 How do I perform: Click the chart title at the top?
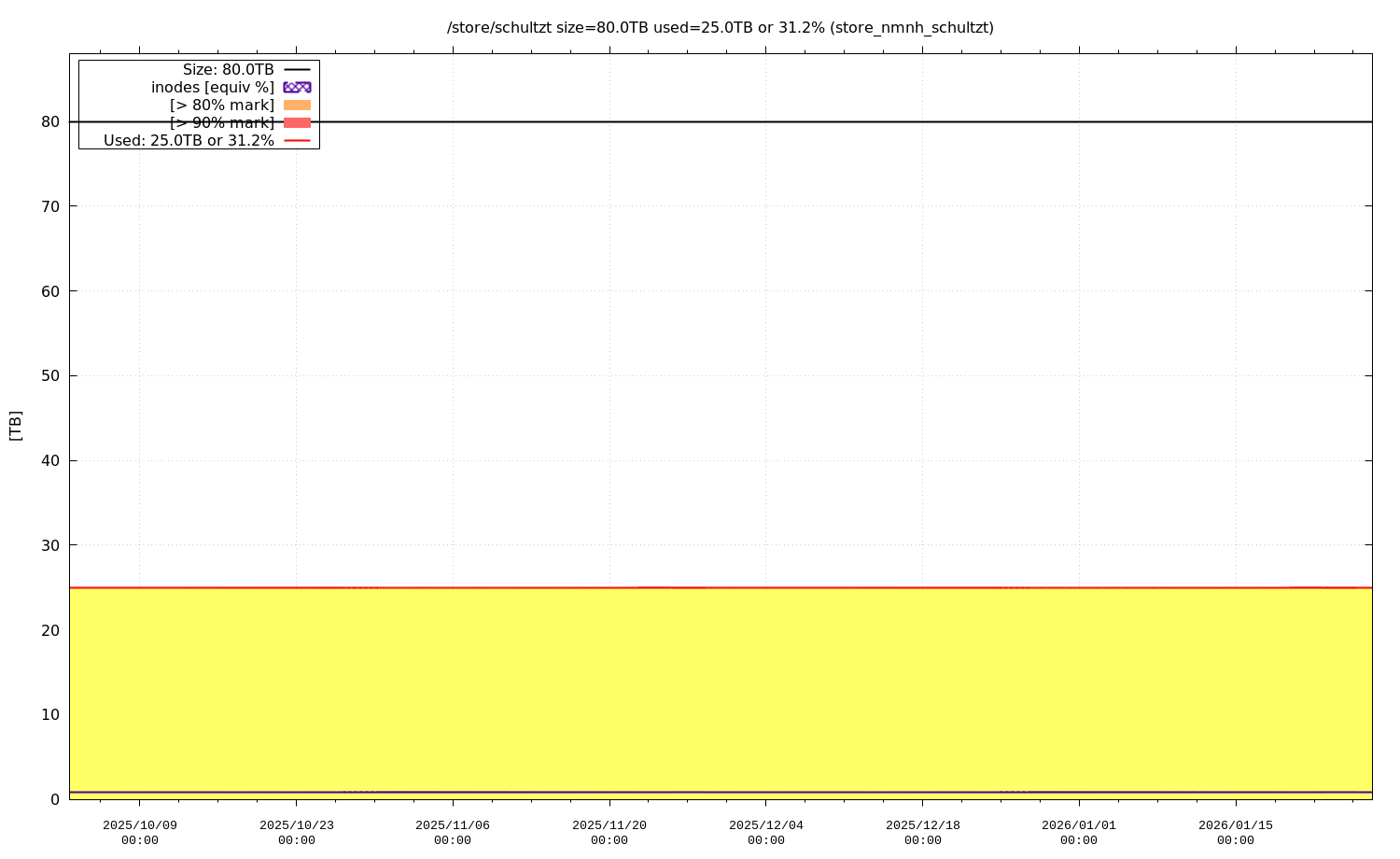[720, 28]
